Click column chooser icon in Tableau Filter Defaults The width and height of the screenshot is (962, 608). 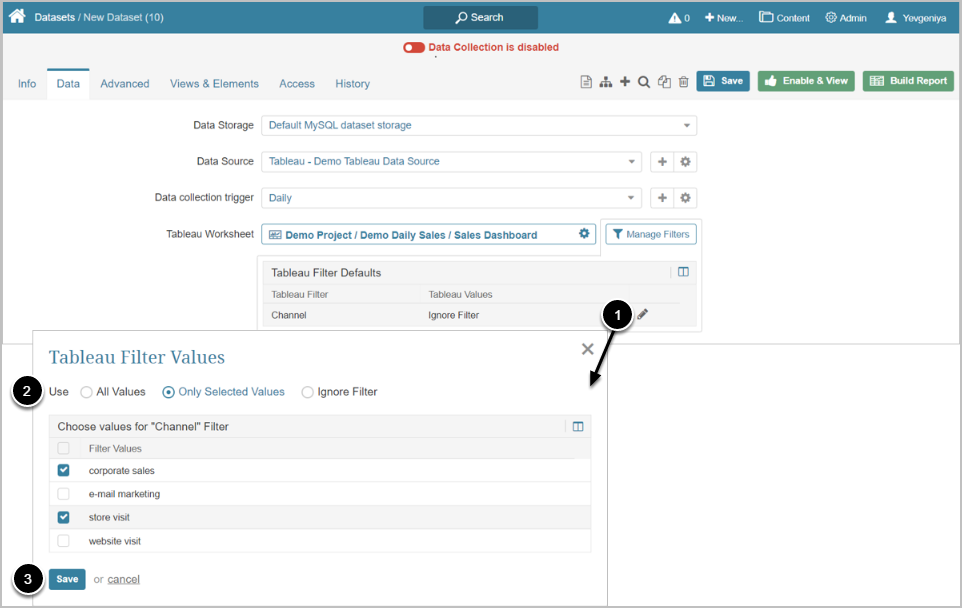point(683,272)
